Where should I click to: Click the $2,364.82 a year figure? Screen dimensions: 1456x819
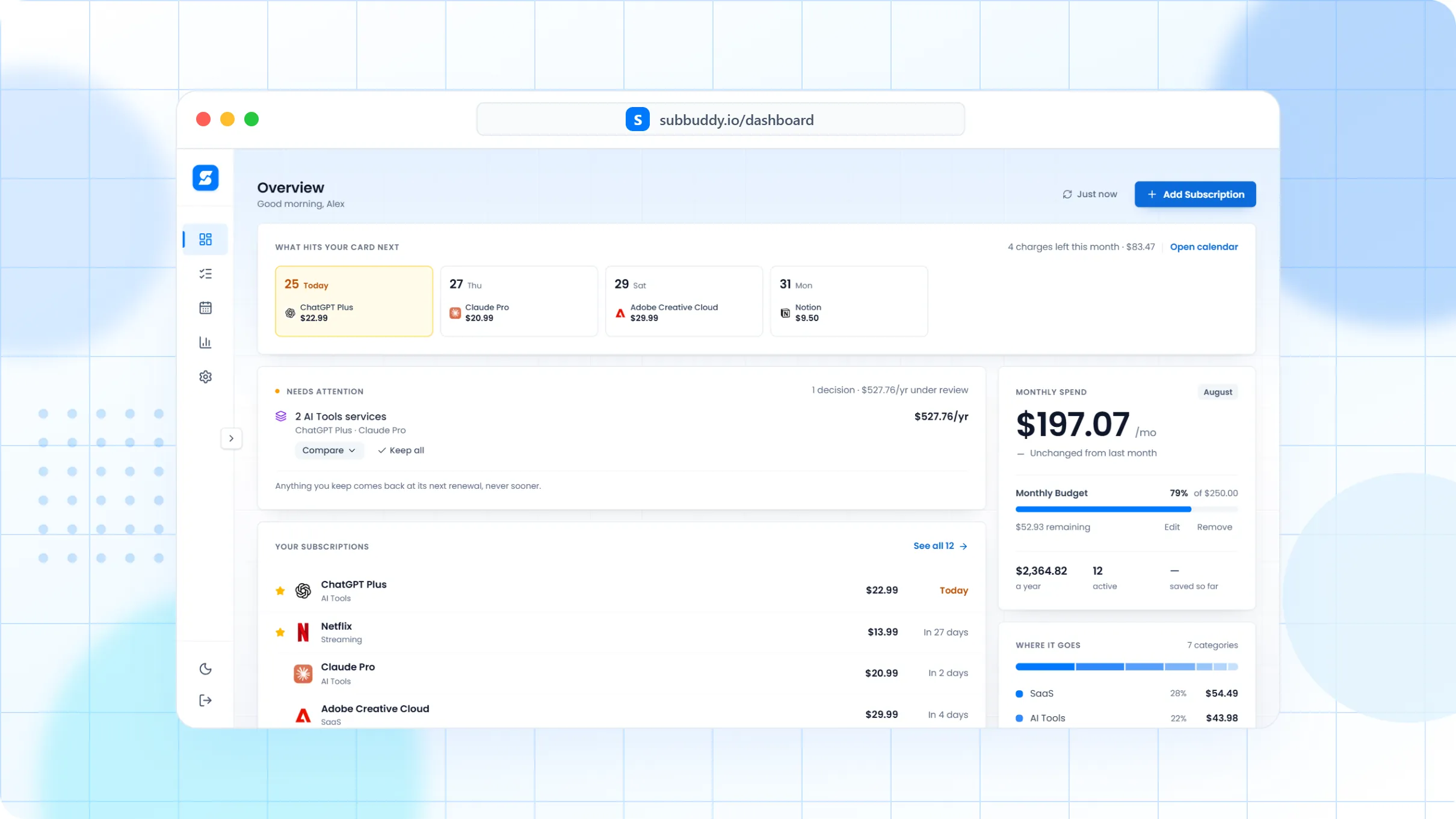tap(1041, 571)
